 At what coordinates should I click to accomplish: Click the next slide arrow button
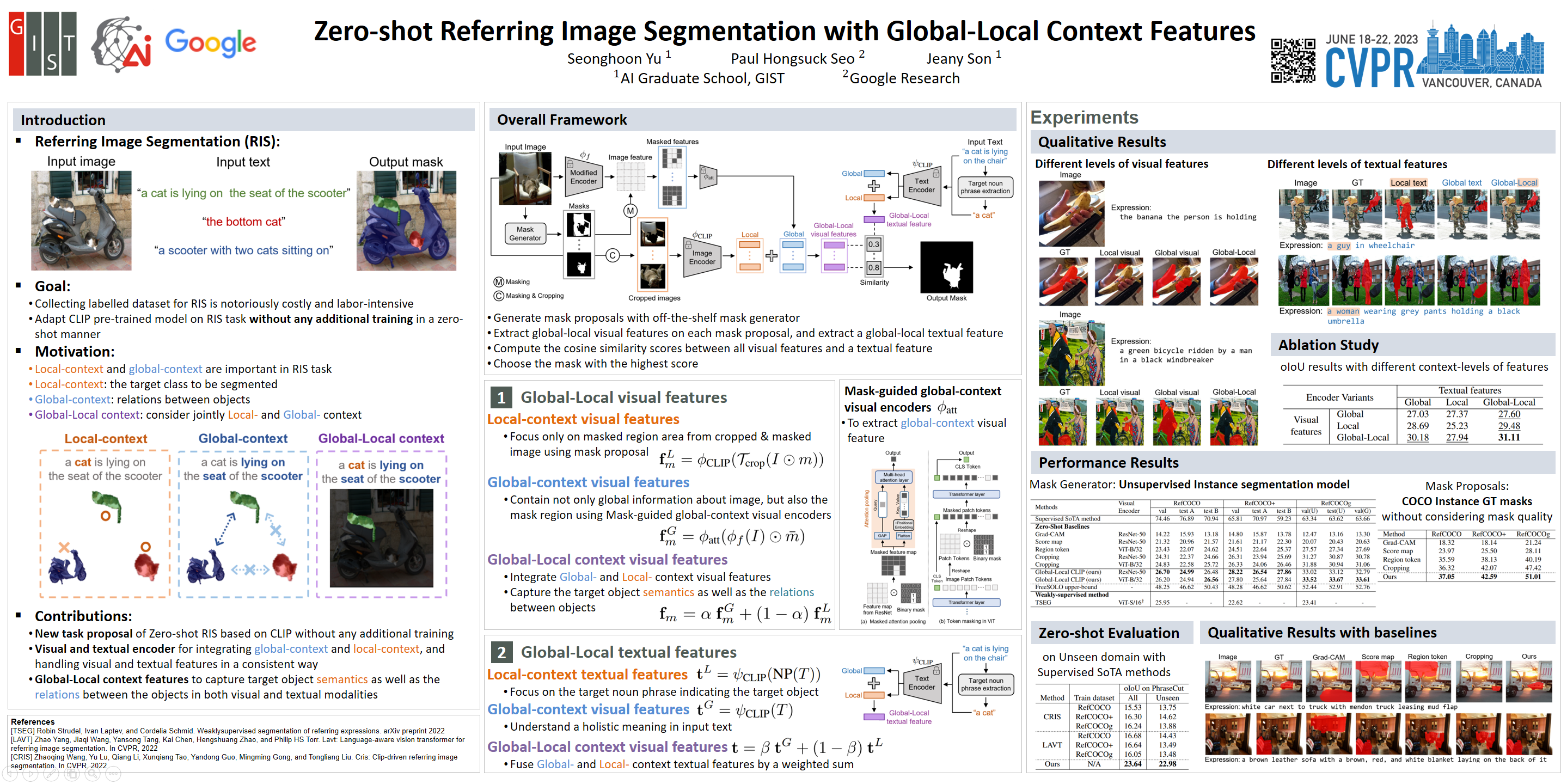30,774
